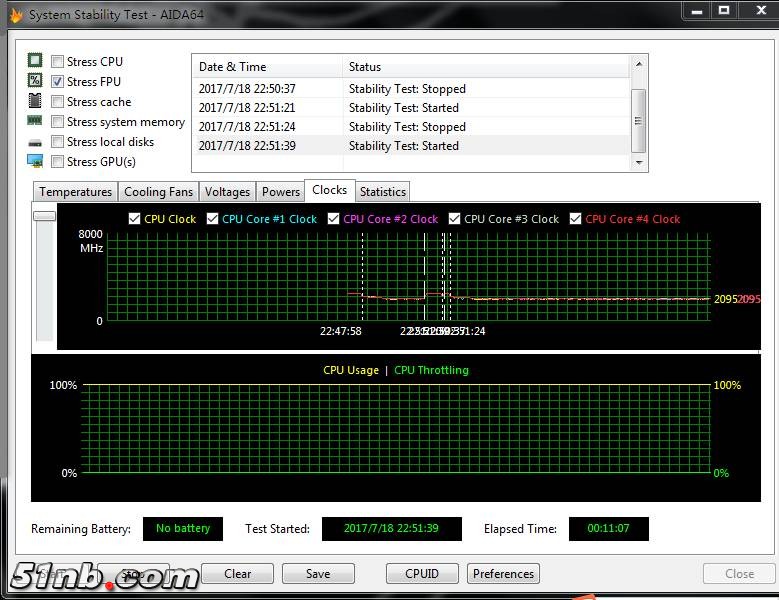779x600 pixels.
Task: Minimize the System Stability Test window
Action: pyautogui.click(x=697, y=11)
